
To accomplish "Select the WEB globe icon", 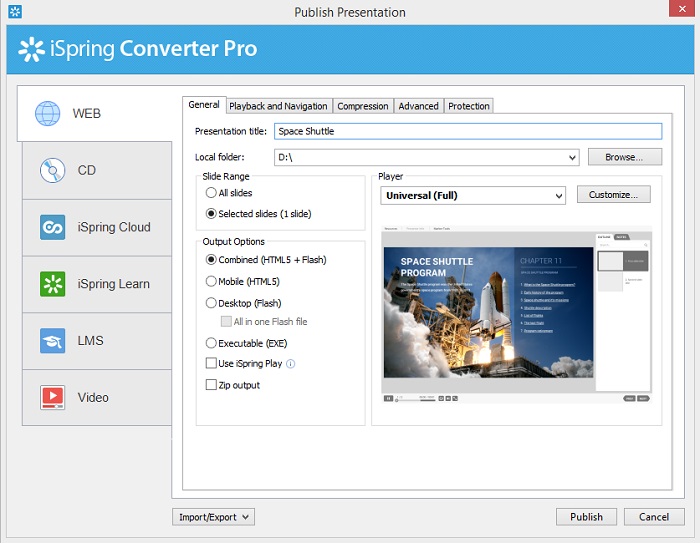I will pos(48,113).
